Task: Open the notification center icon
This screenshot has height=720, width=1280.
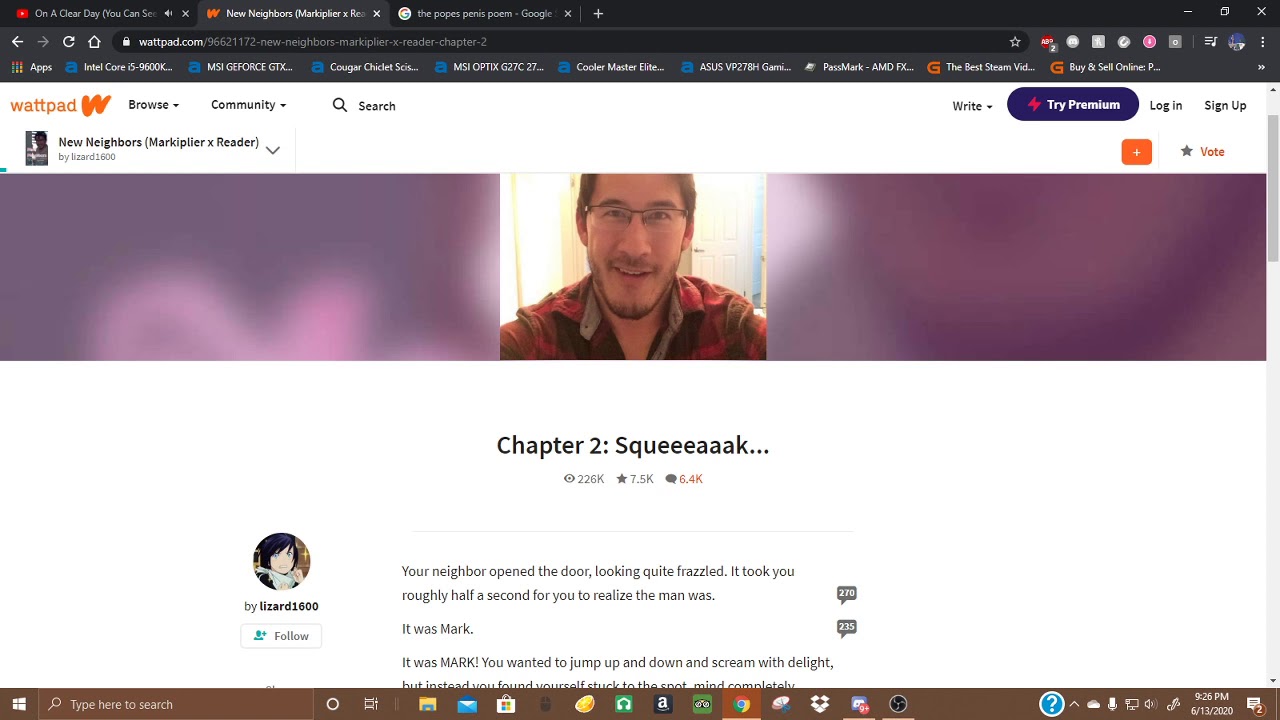Action: pos(1255,704)
